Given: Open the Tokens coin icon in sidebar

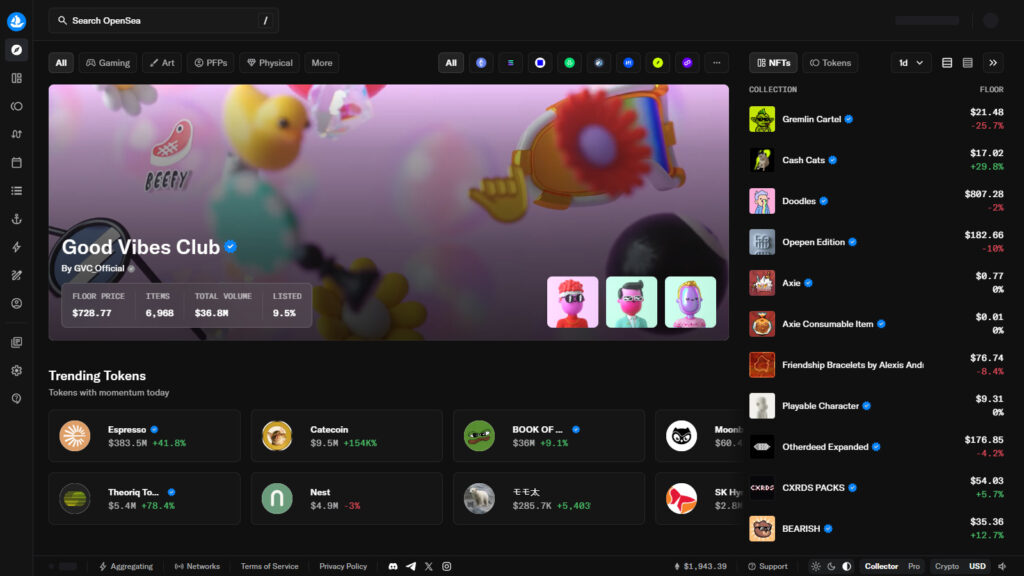Looking at the screenshot, I should [16, 106].
